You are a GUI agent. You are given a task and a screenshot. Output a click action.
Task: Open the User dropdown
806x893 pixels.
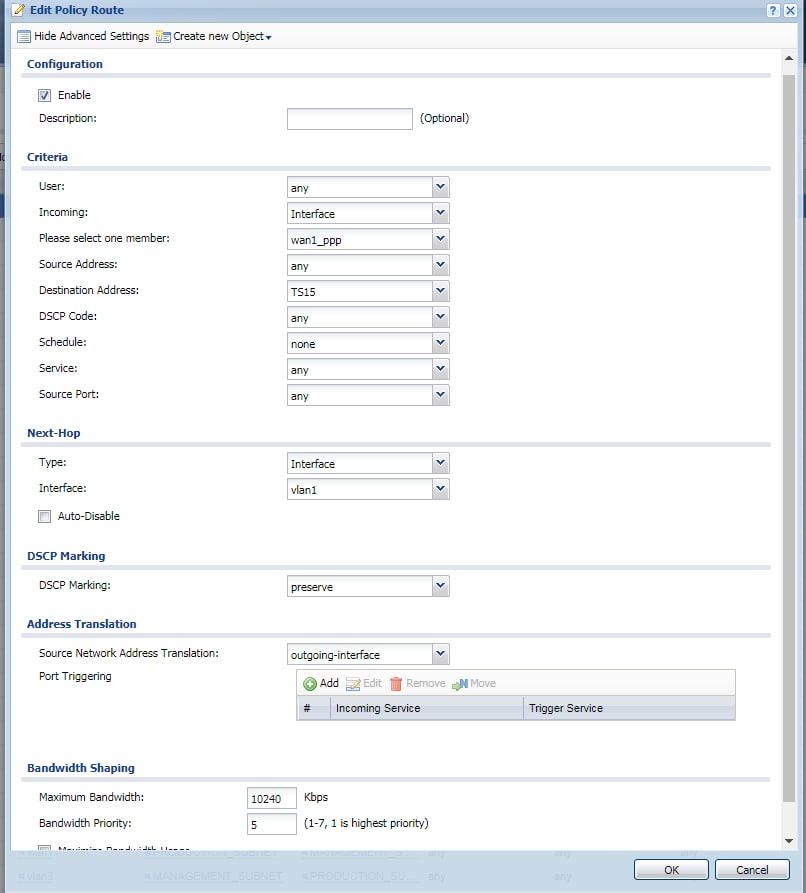pyautogui.click(x=440, y=187)
